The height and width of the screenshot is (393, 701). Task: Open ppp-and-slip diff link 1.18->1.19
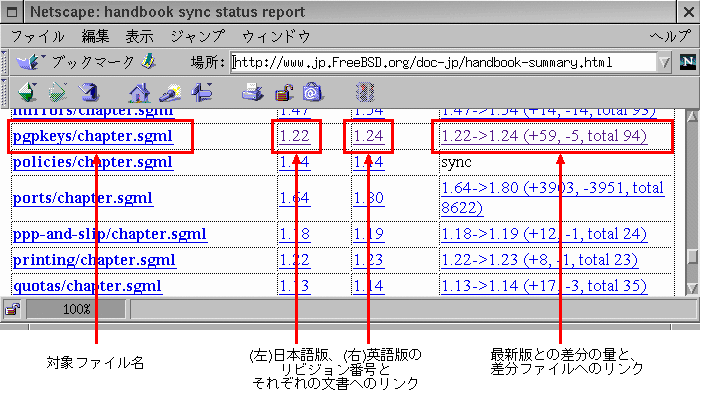[544, 234]
